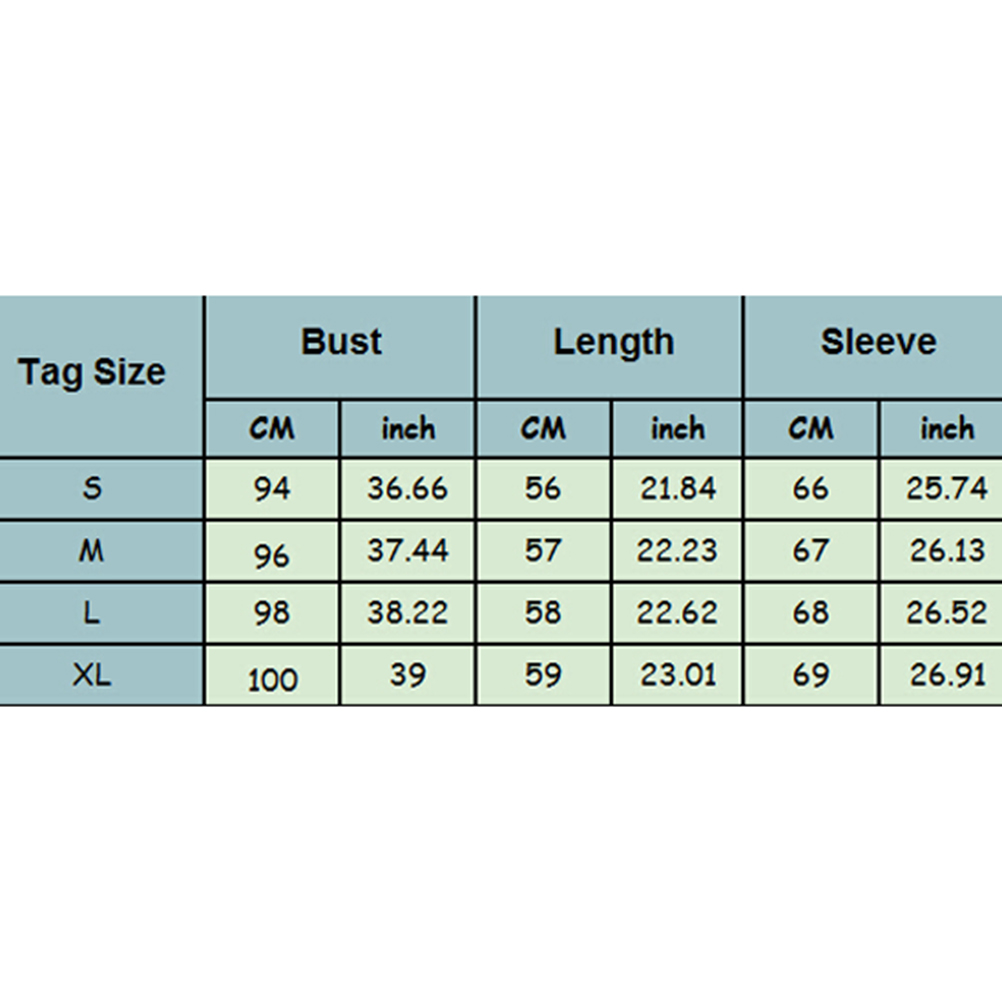
Task: Select the 23.01 length inch cell
Action: [x=678, y=675]
